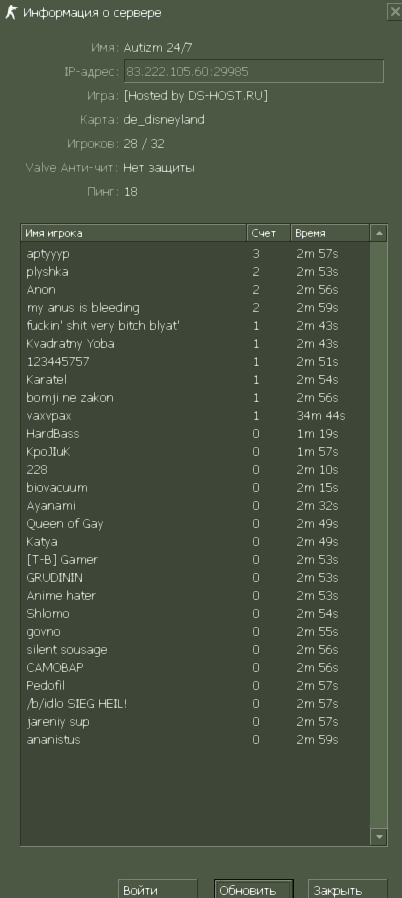Click the scrollbar up arrow

pyautogui.click(x=379, y=233)
